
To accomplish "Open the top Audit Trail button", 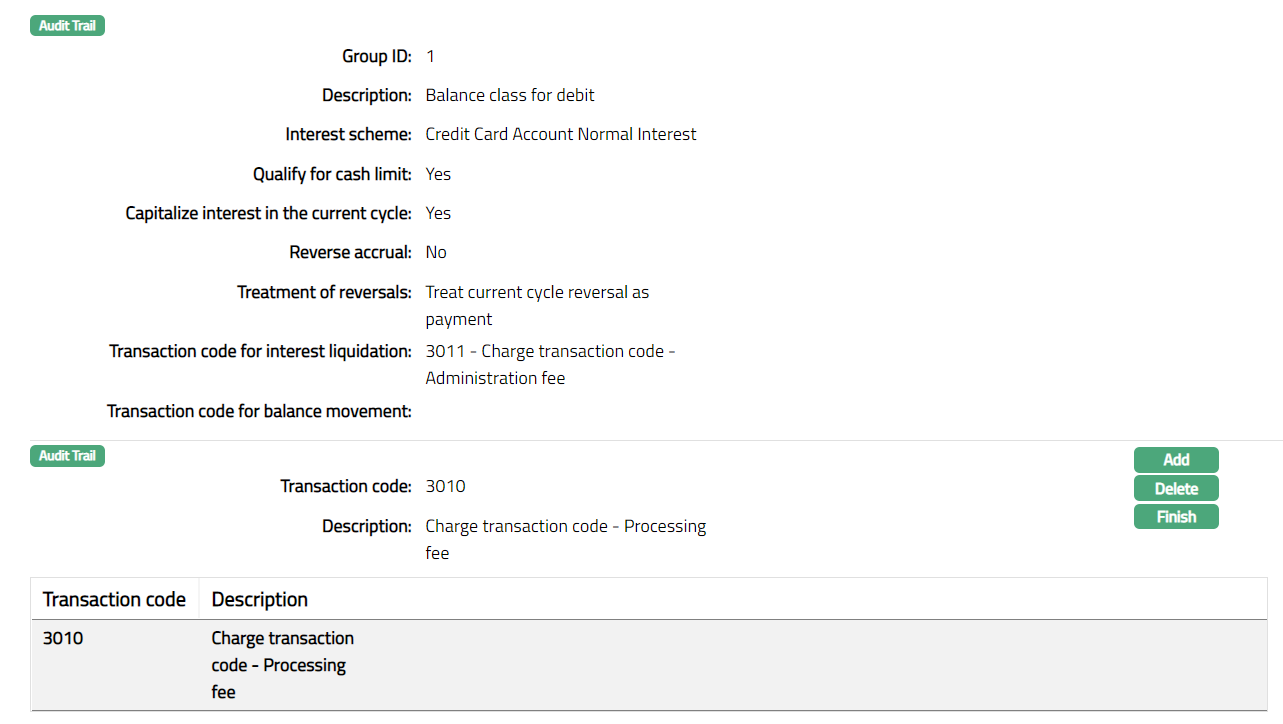I will [x=67, y=26].
